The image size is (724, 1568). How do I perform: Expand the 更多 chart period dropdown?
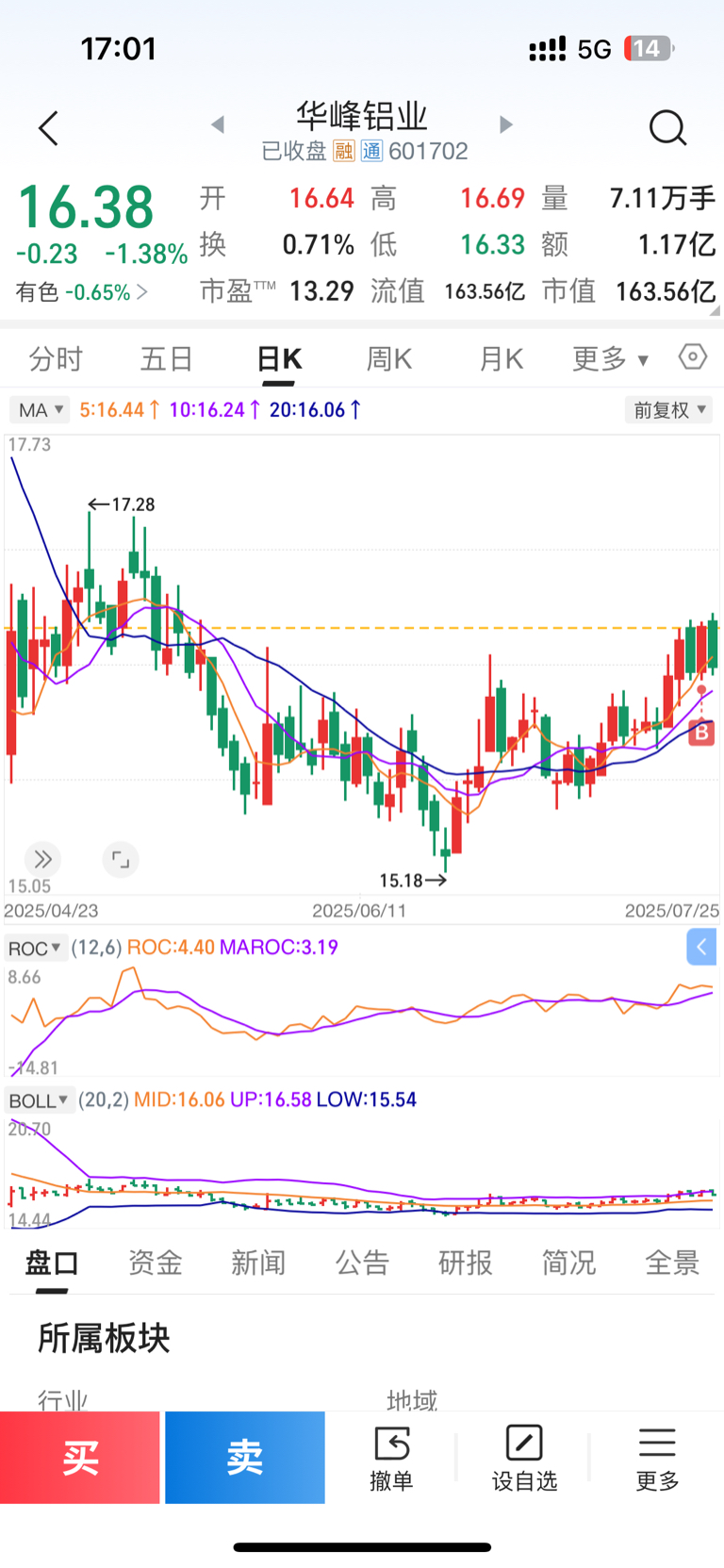point(610,358)
